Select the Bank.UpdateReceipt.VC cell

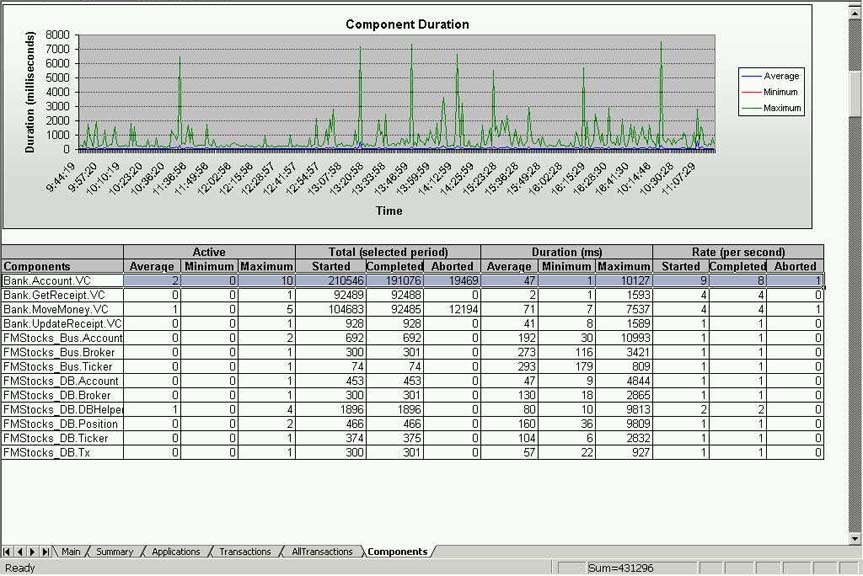tap(62, 323)
